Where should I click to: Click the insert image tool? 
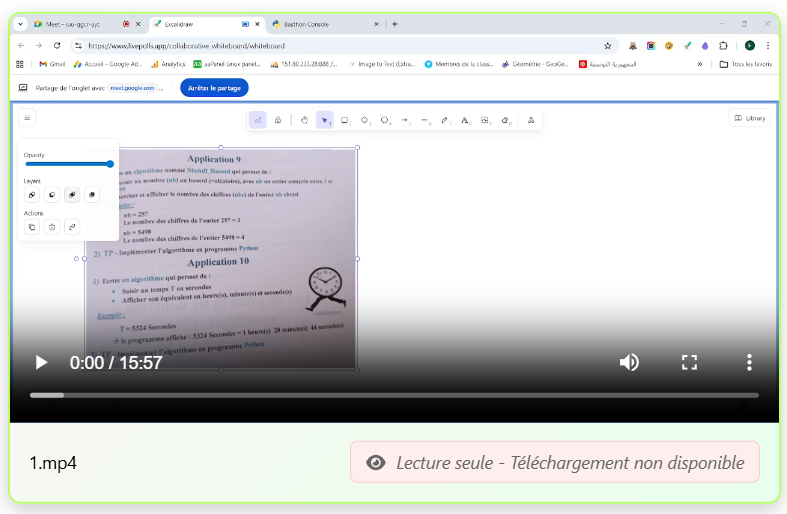tap(485, 120)
